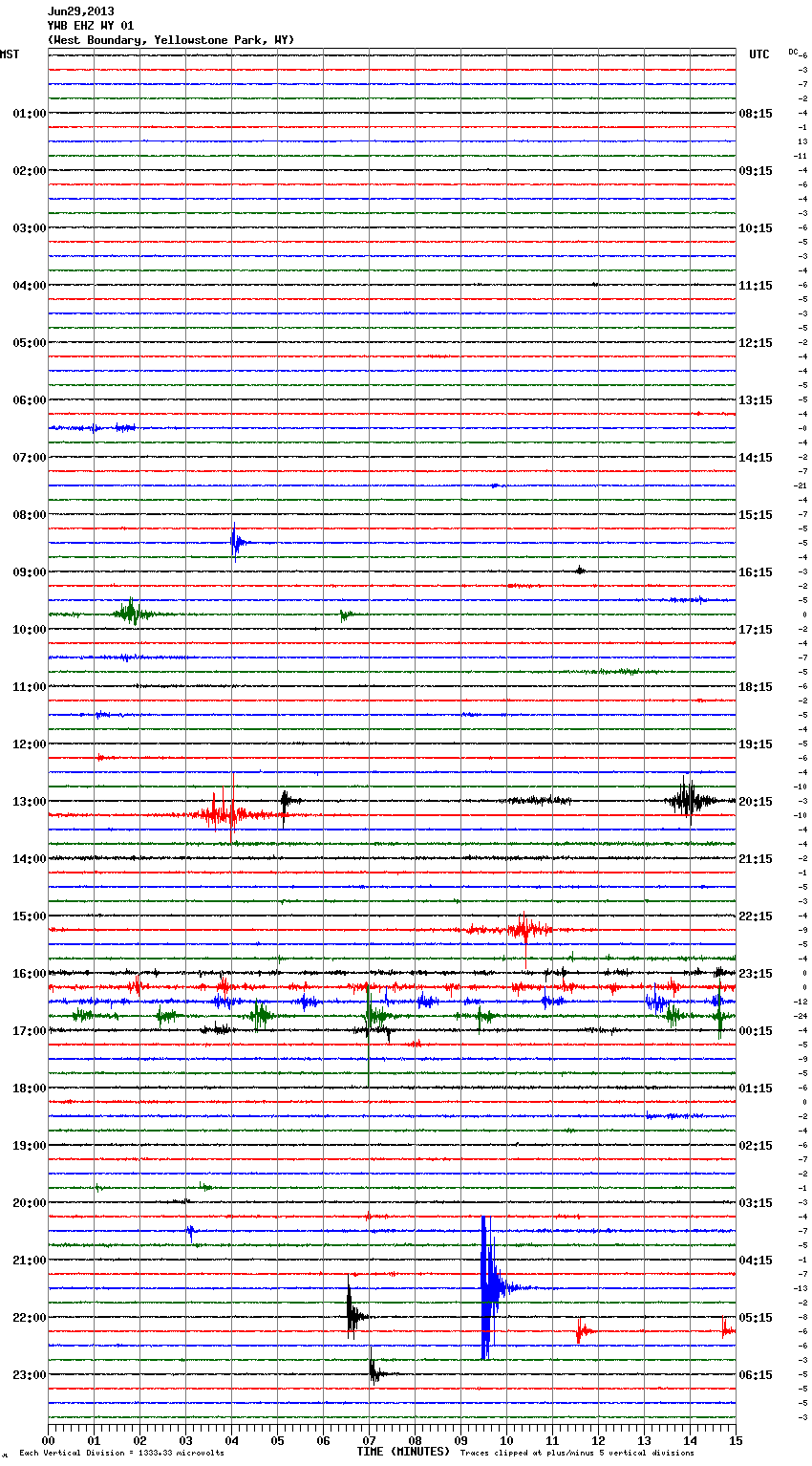Click the 'TIME (MINUTES)' axis label

coord(403,1452)
